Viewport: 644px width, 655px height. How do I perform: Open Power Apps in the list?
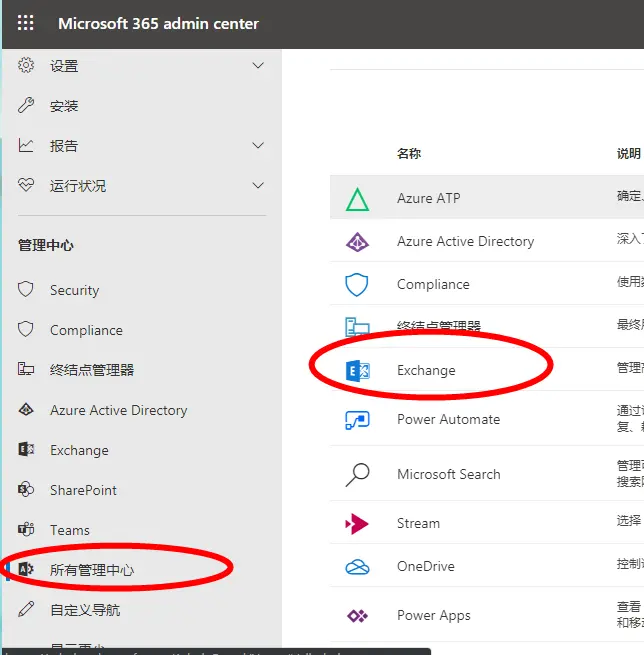(434, 616)
